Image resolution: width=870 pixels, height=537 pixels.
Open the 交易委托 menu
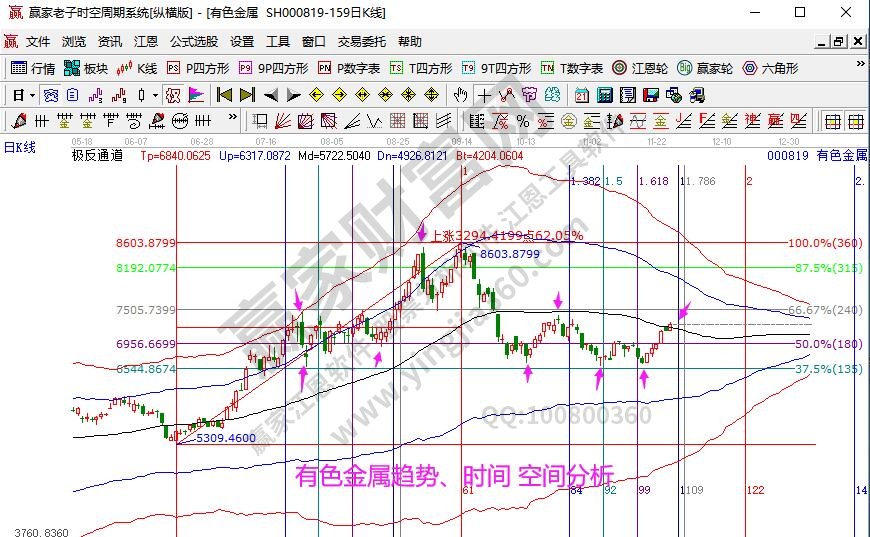click(361, 42)
